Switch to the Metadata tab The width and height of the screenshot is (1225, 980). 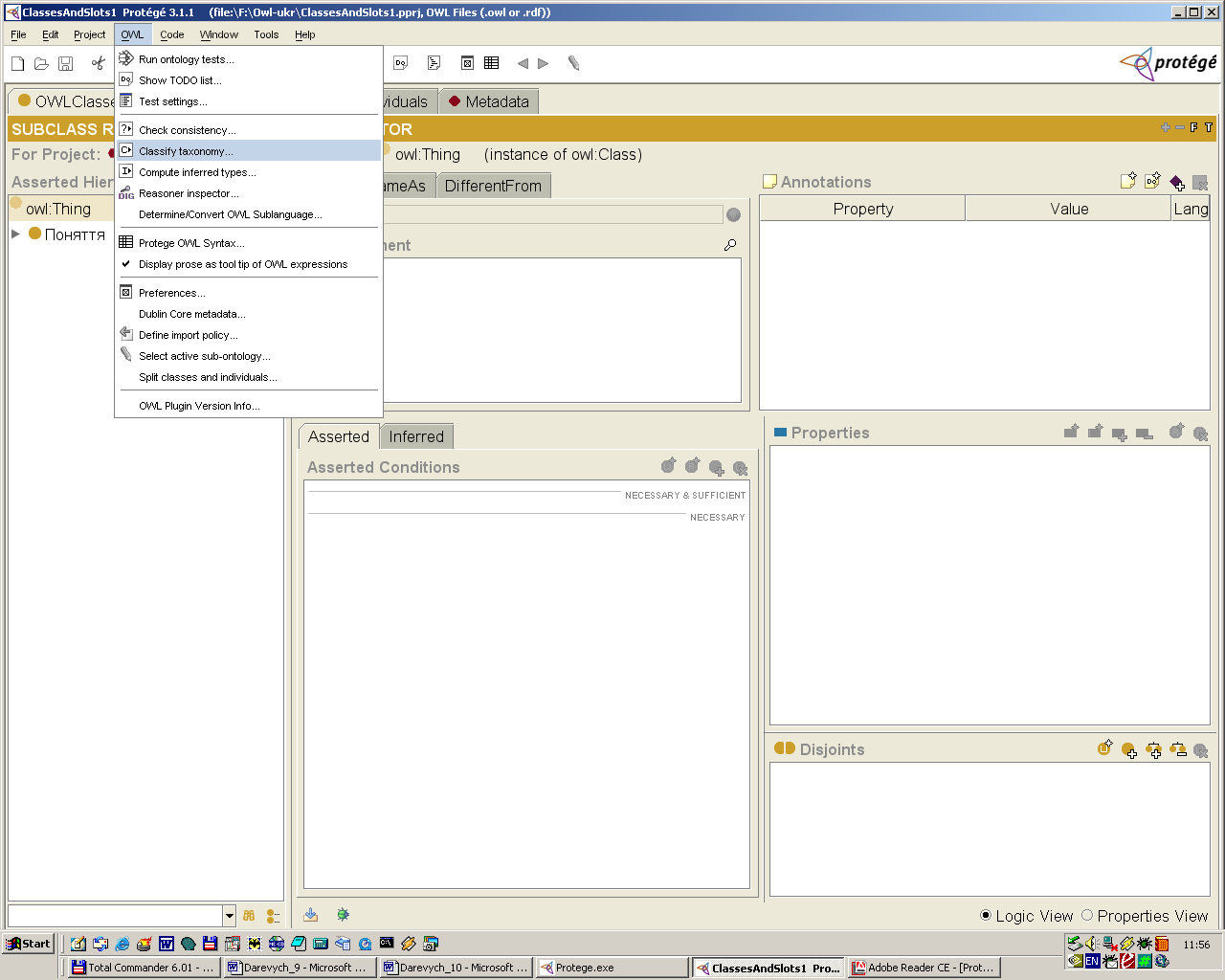point(489,101)
